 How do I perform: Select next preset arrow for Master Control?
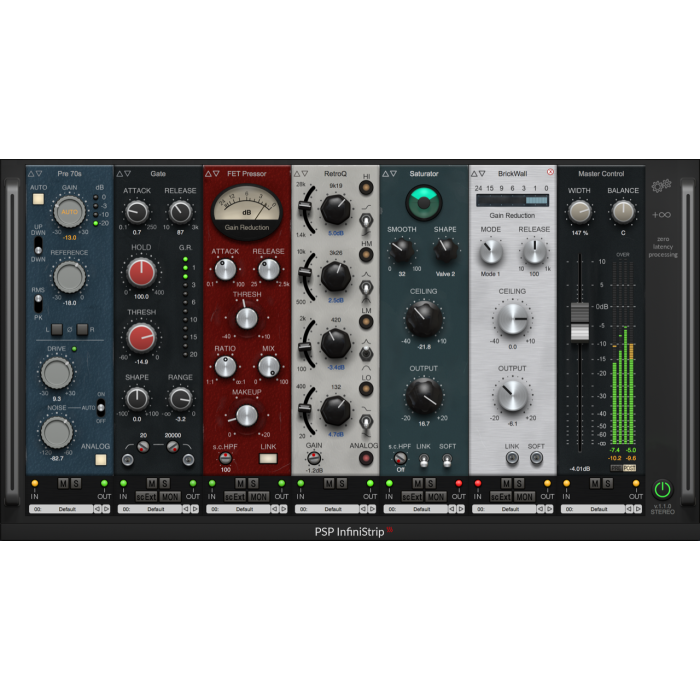point(638,508)
